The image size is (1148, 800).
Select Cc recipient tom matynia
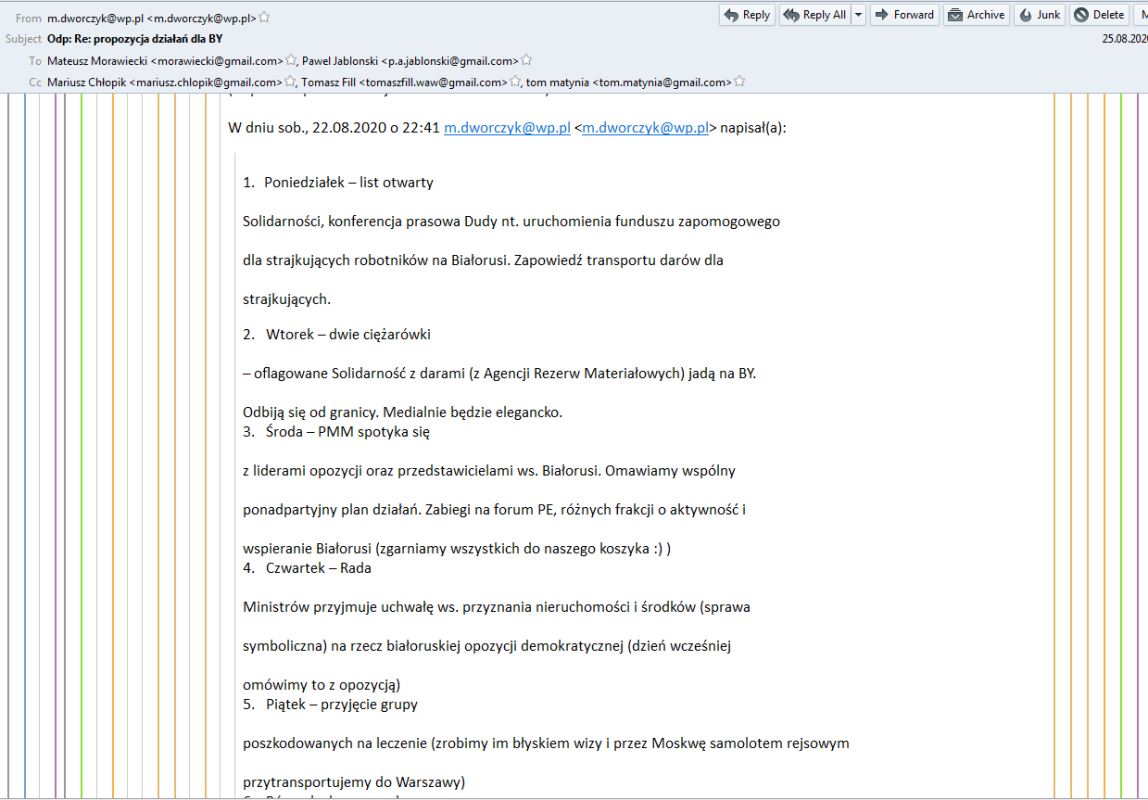[x=628, y=82]
